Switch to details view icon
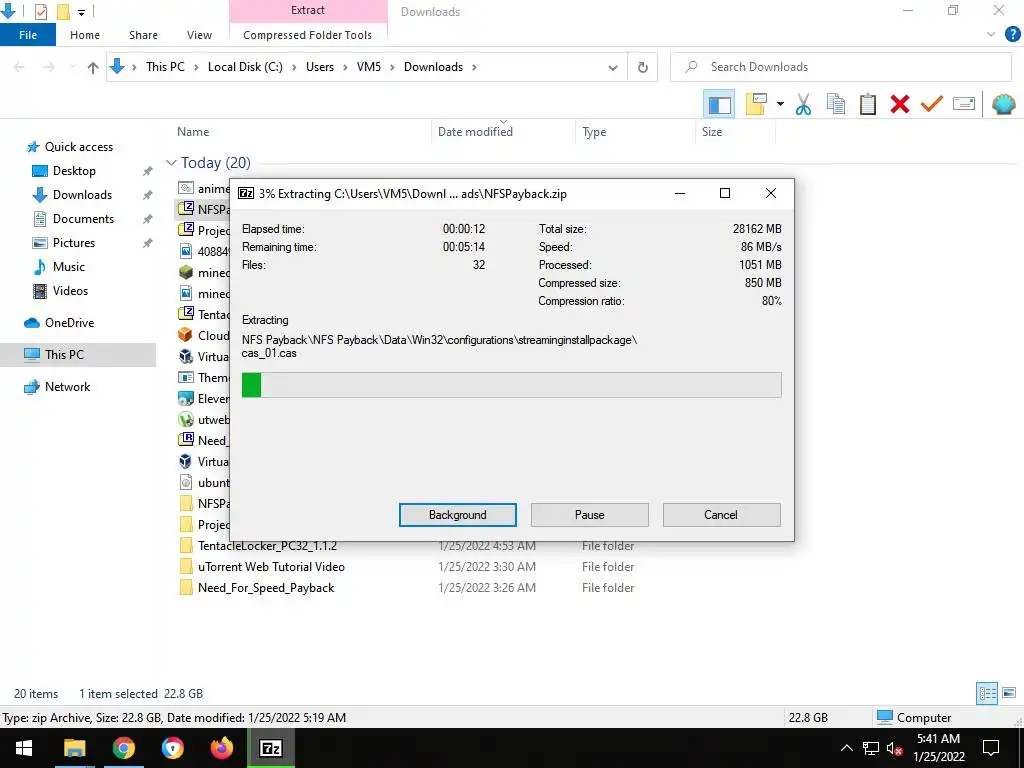This screenshot has width=1024, height=768. click(x=987, y=693)
